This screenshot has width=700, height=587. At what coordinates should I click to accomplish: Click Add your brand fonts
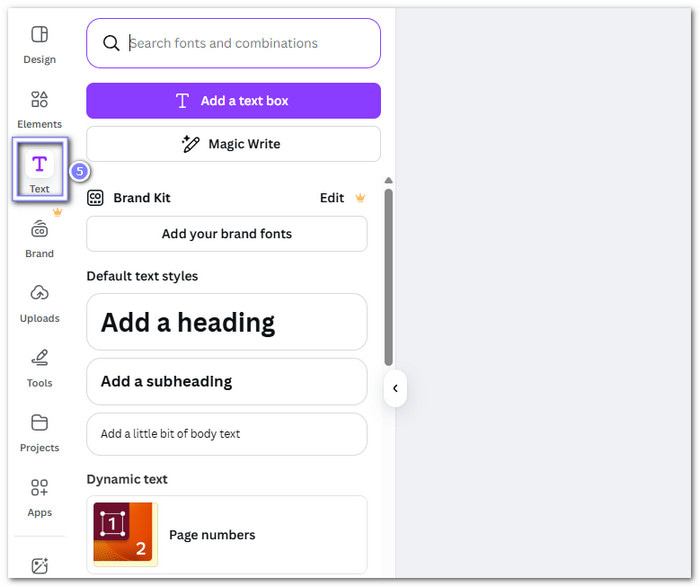227,234
